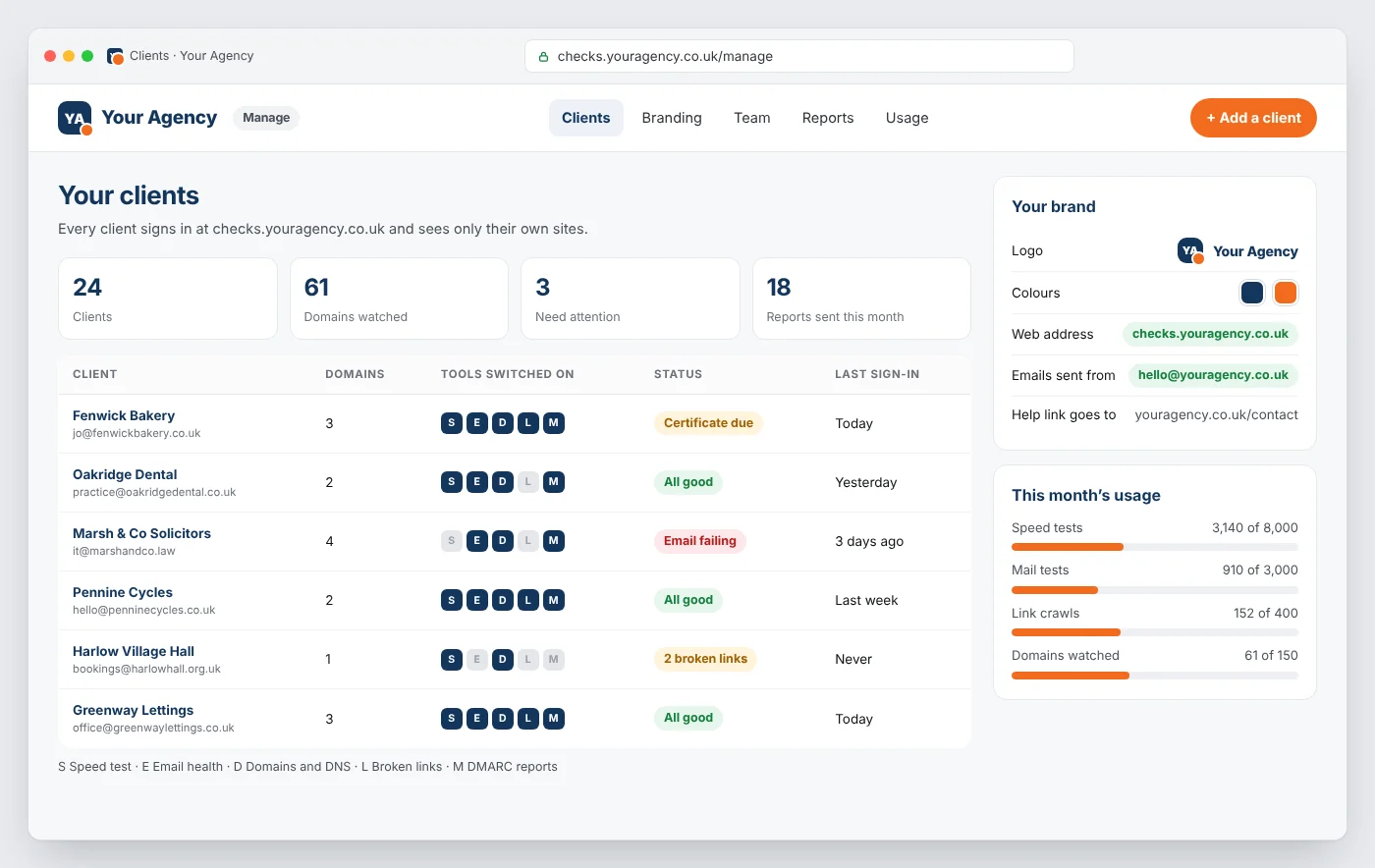Toggle DMARC reports for Oakridge Dental
This screenshot has height=868, width=1375.
click(554, 482)
